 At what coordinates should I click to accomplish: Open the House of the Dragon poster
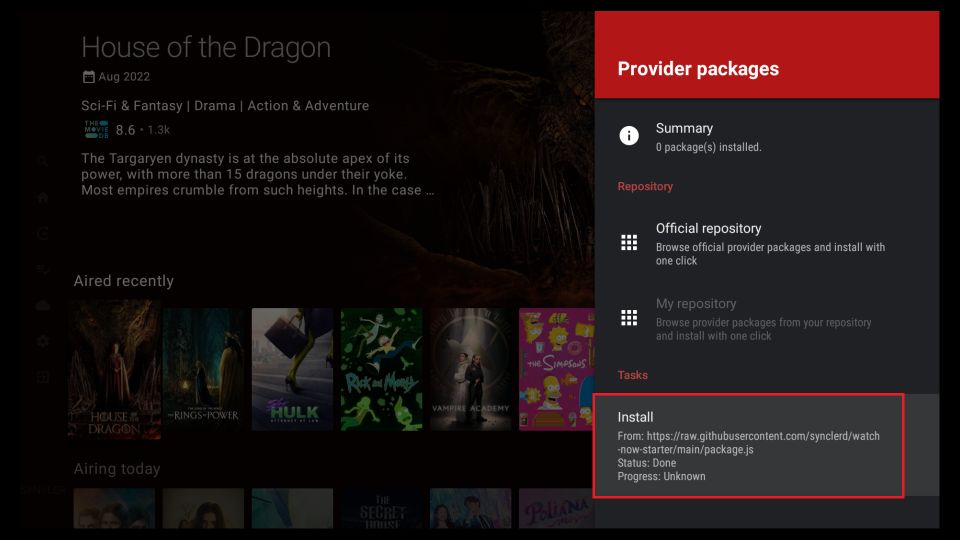pyautogui.click(x=114, y=370)
